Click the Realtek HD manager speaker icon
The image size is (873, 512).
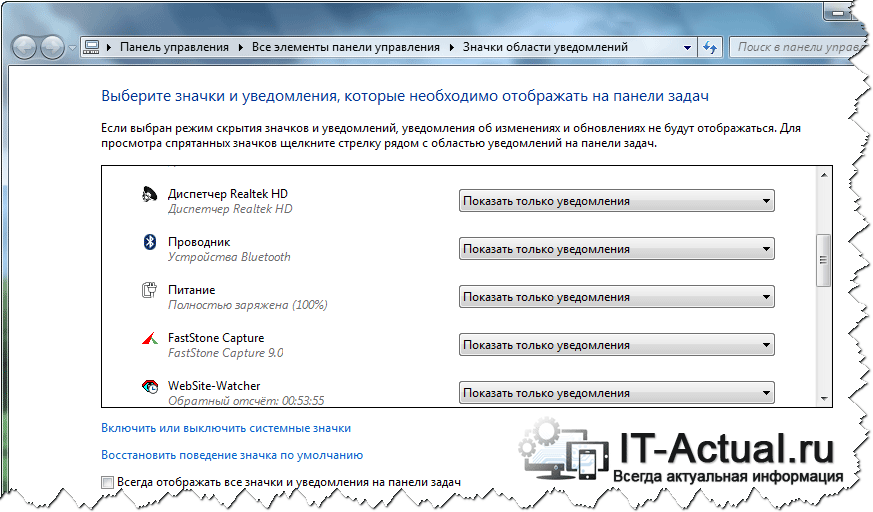(149, 194)
